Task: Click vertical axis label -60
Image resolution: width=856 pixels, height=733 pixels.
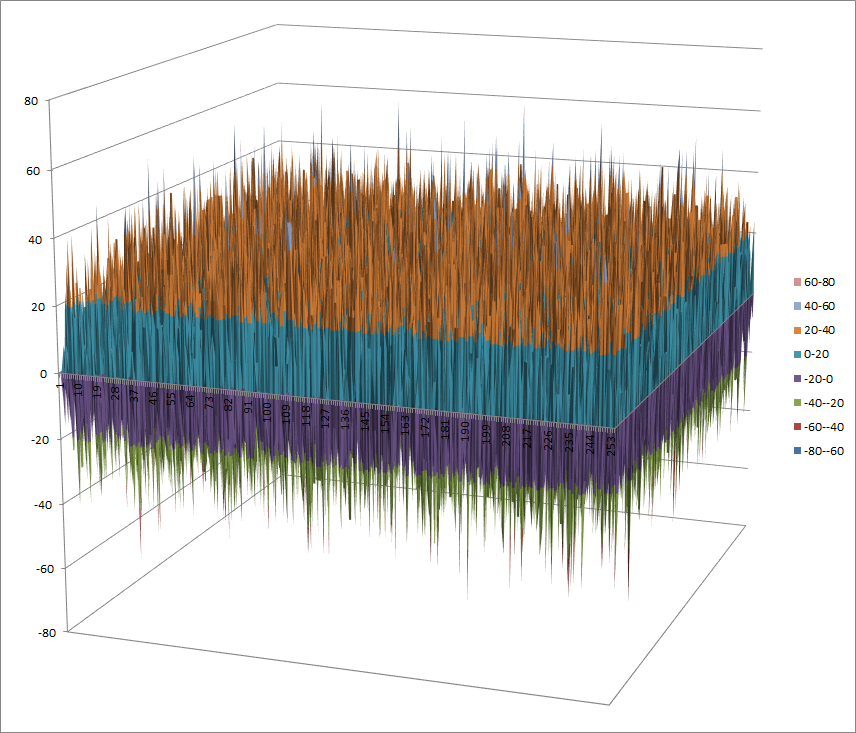Action: pos(45,569)
